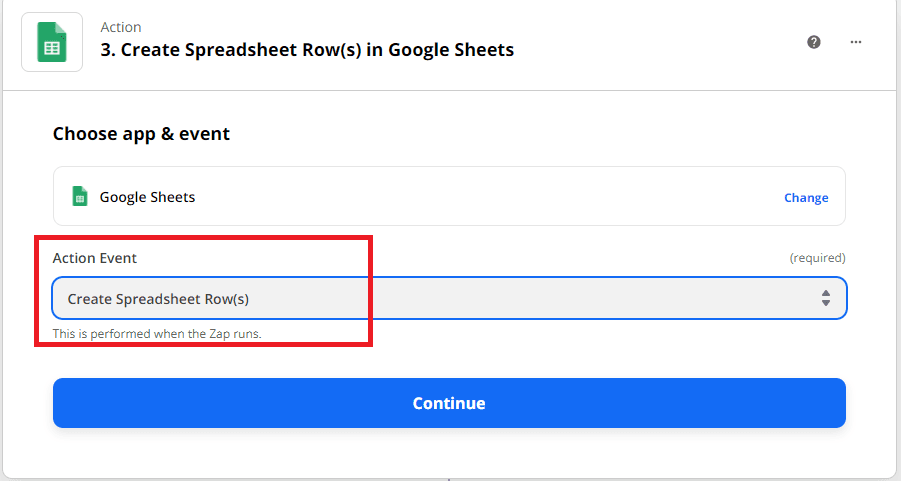Viewport: 901px width, 481px height.
Task: Click the up-down arrows on the Action Event field
Action: click(x=826, y=298)
